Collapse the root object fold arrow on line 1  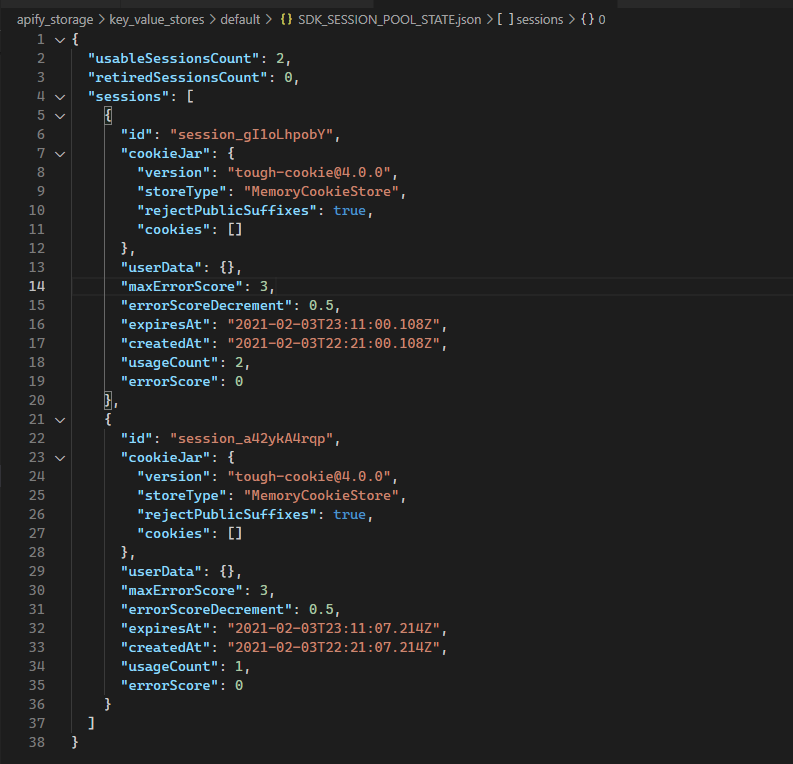pos(60,40)
